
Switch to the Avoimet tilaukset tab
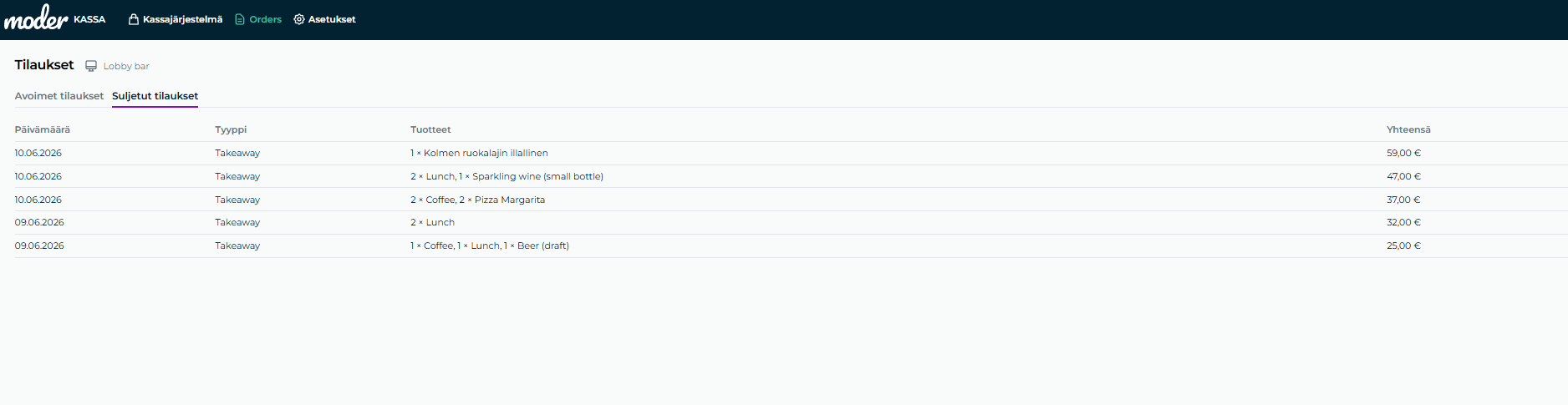[x=59, y=96]
